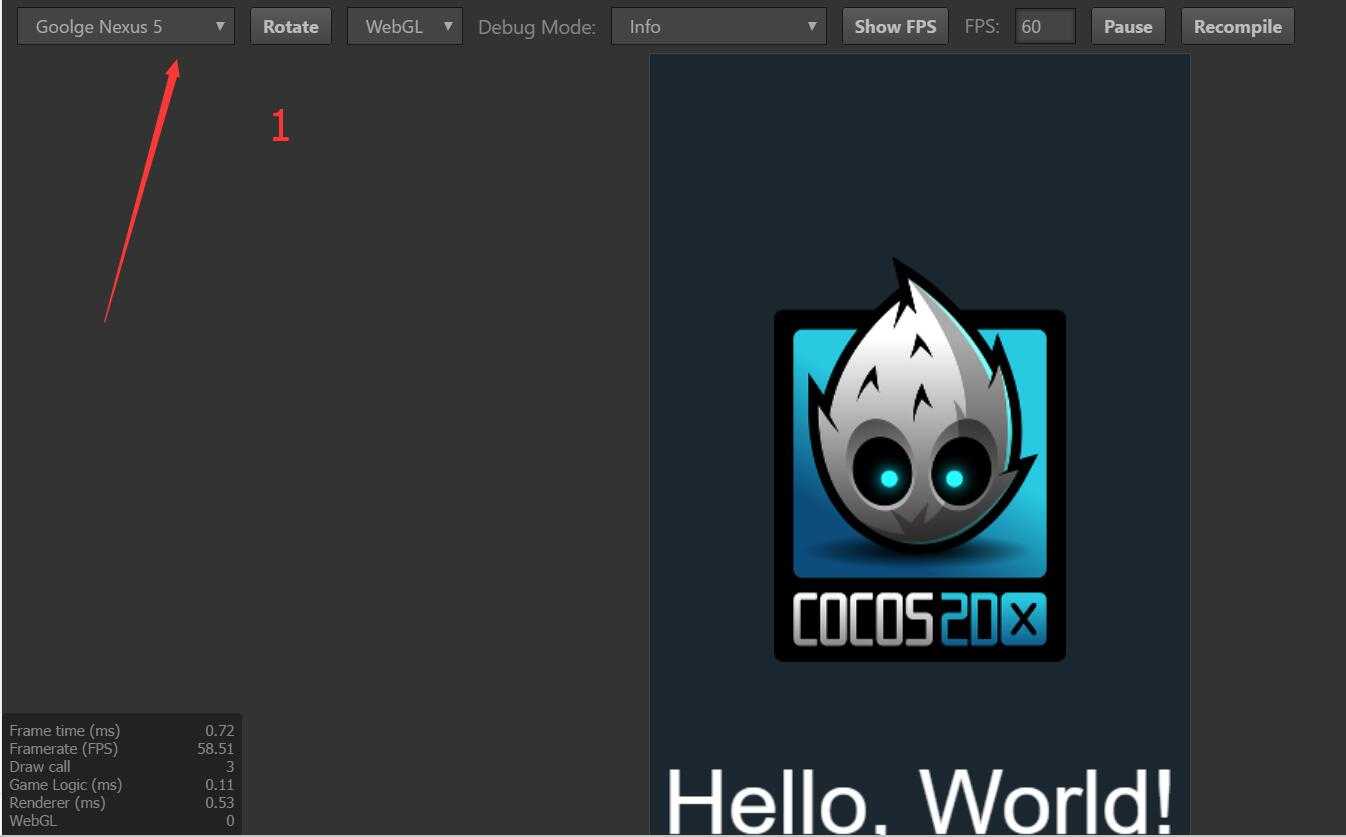The image size is (1346, 837).
Task: Click the 0.72 frame time value
Action: [219, 731]
